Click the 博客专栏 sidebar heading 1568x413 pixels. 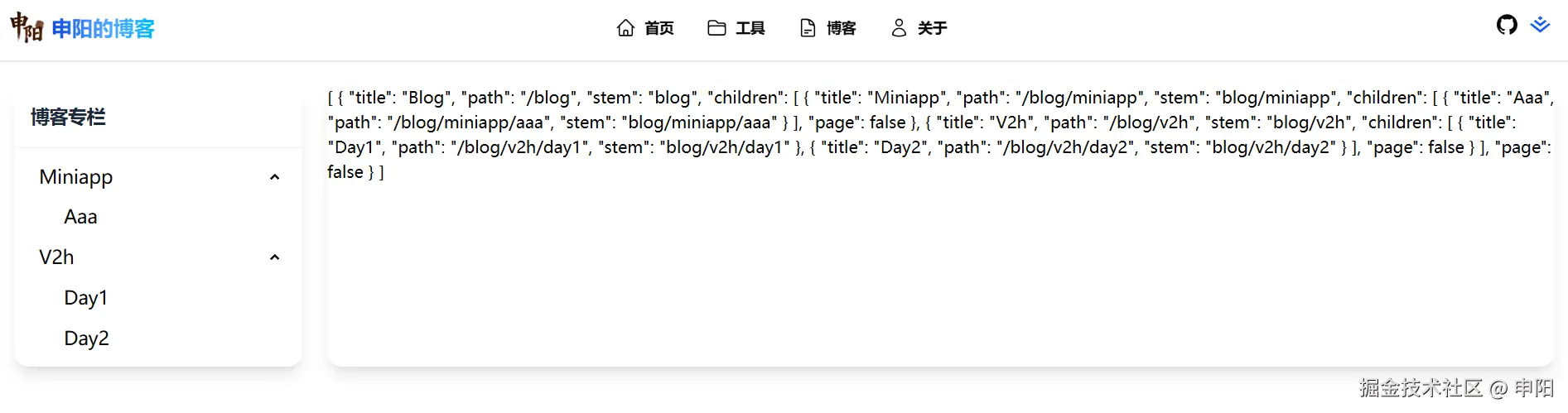68,118
